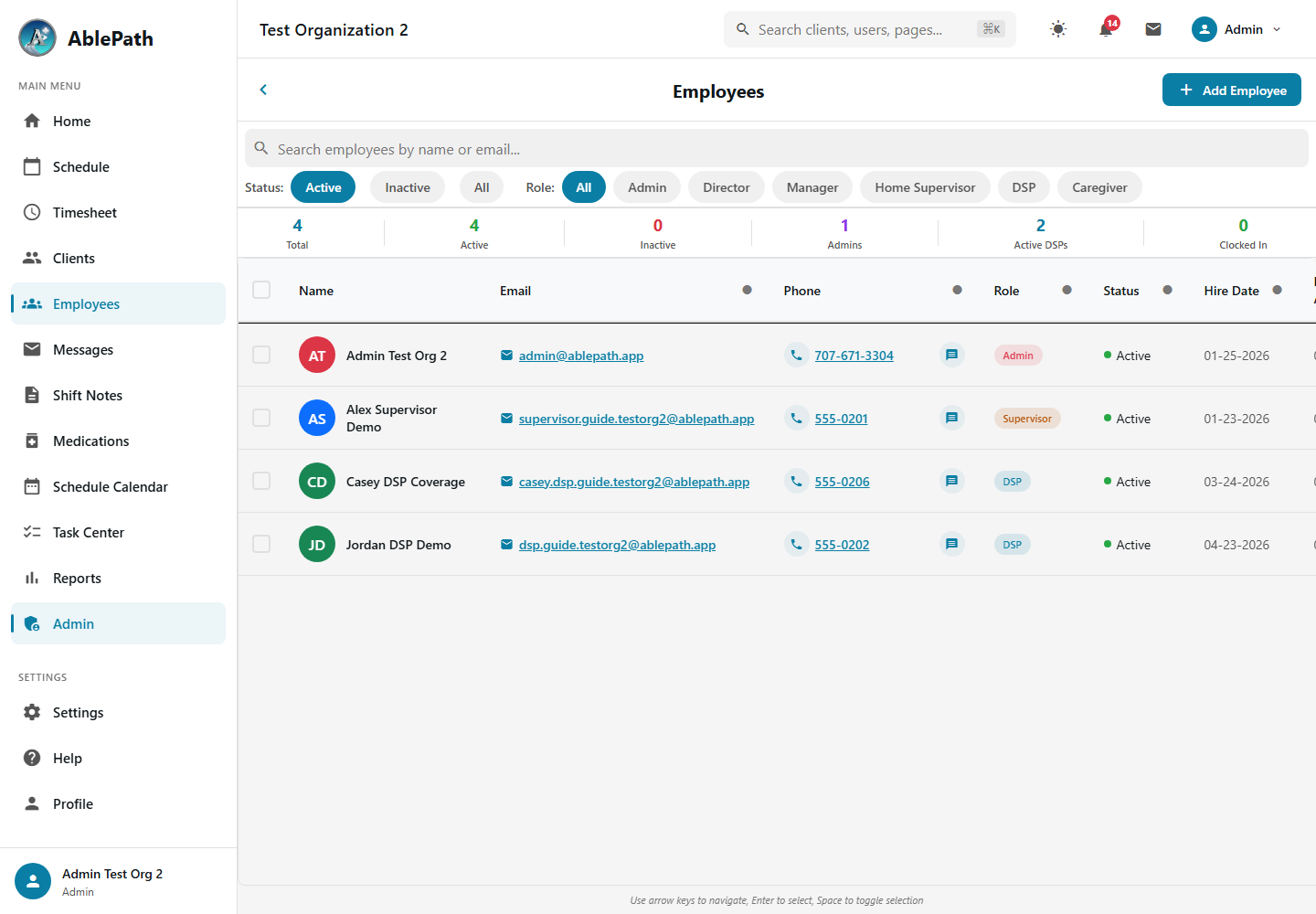Image resolution: width=1316 pixels, height=914 pixels.
Task: Click the AblePath logo
Action: (37, 37)
